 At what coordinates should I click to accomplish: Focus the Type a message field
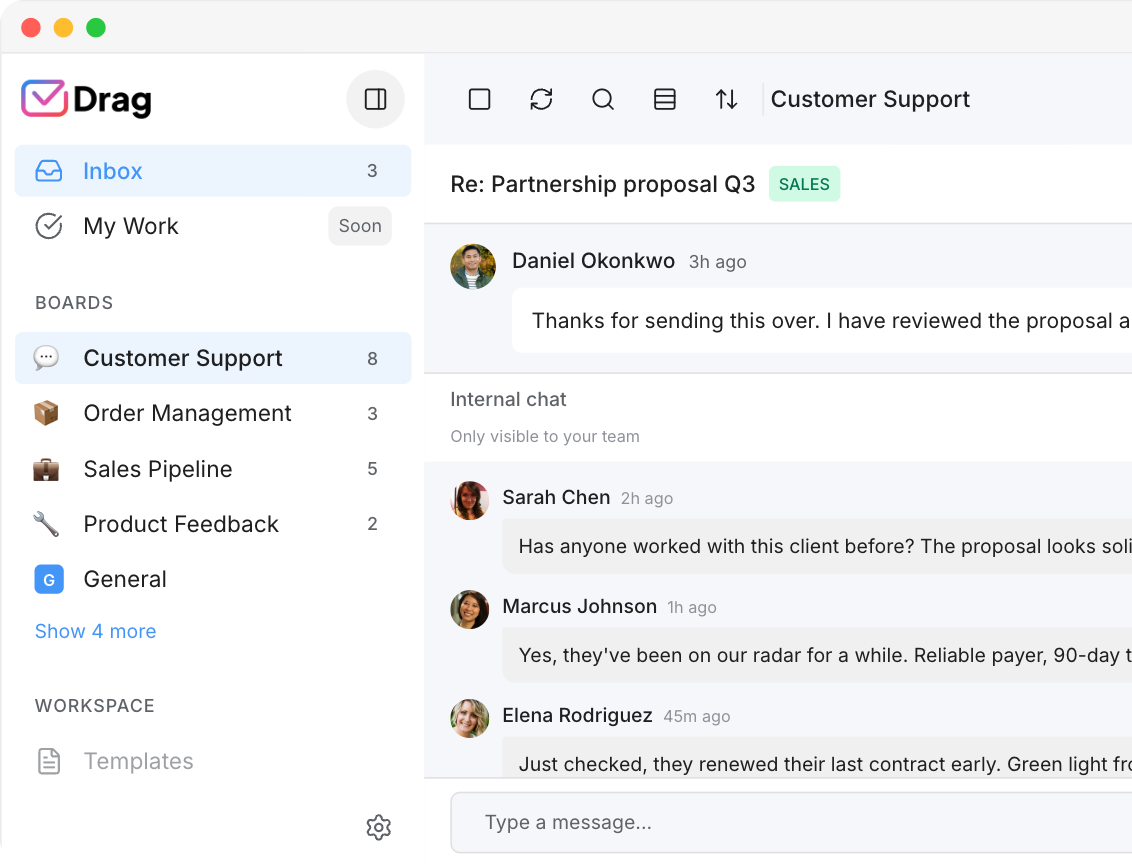(x=791, y=822)
